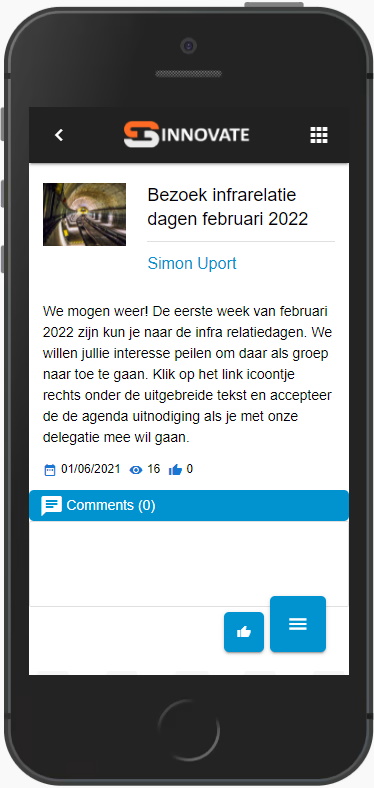This screenshot has height=788, width=374.
Task: Click the SG Innovate logo
Action: [186, 134]
